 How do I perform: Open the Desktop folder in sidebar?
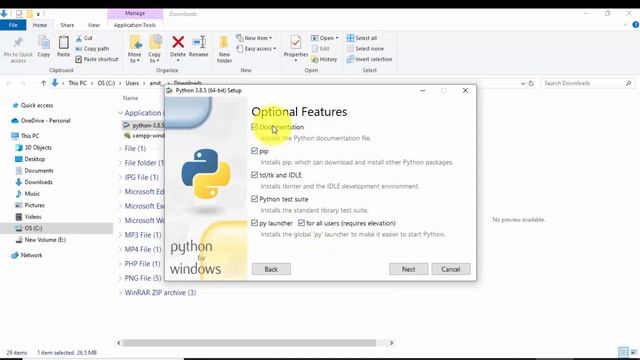[x=30, y=159]
